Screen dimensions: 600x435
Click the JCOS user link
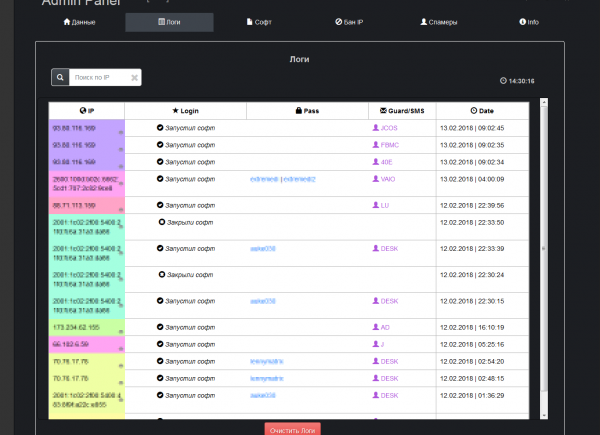click(x=390, y=128)
